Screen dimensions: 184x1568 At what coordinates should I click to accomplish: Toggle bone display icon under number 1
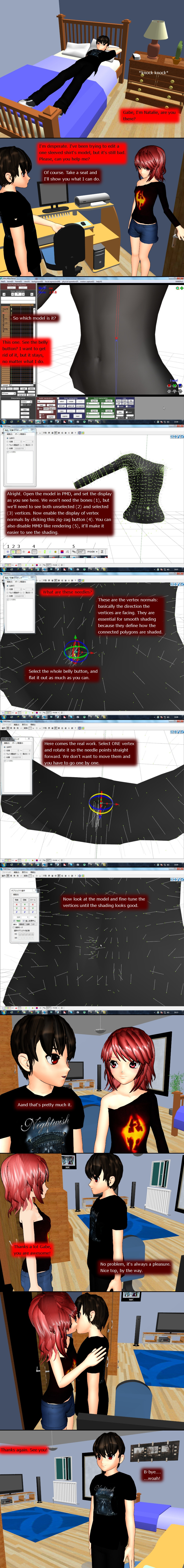(x=8, y=552)
